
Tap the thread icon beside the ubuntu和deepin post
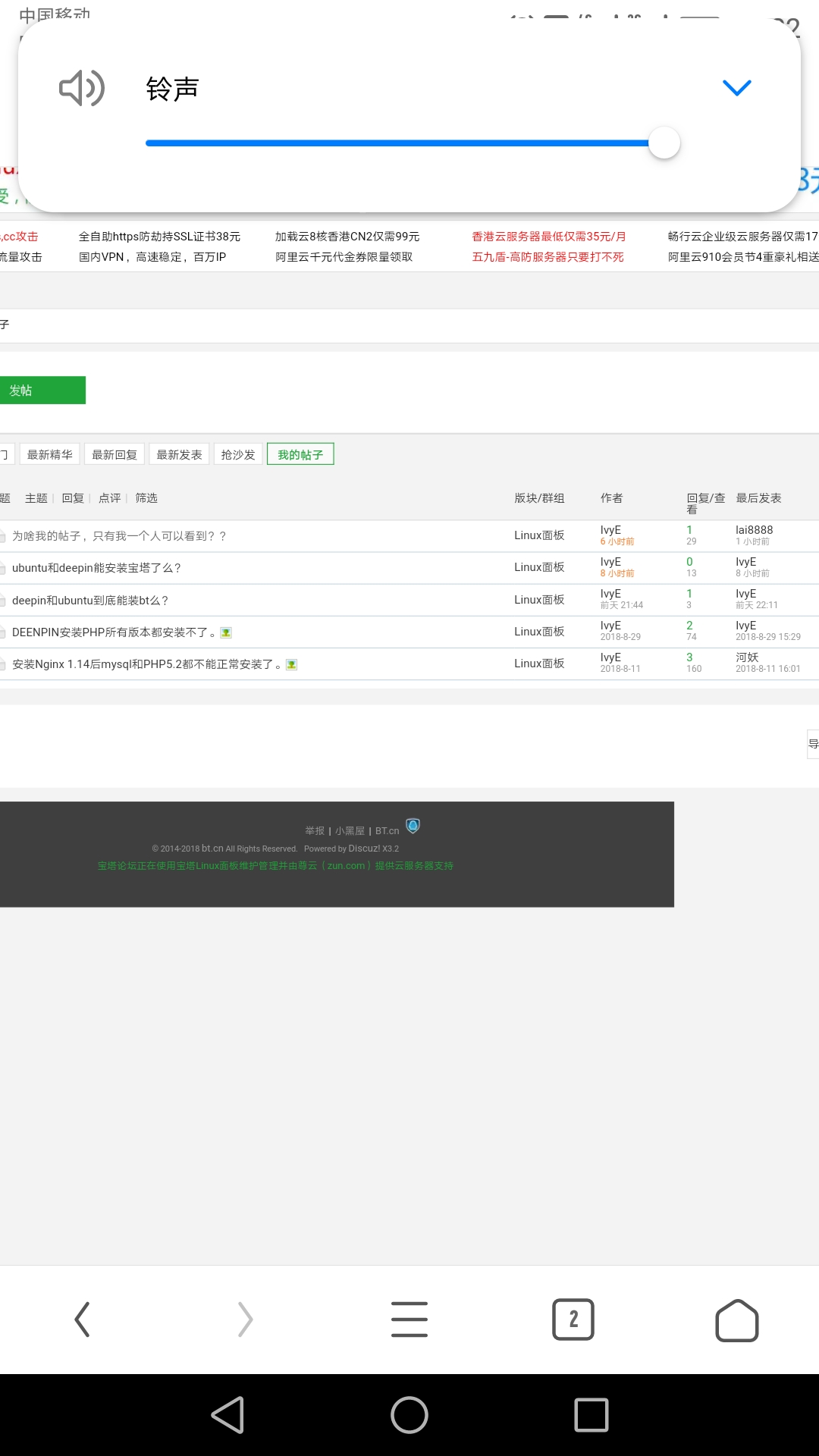(3, 568)
